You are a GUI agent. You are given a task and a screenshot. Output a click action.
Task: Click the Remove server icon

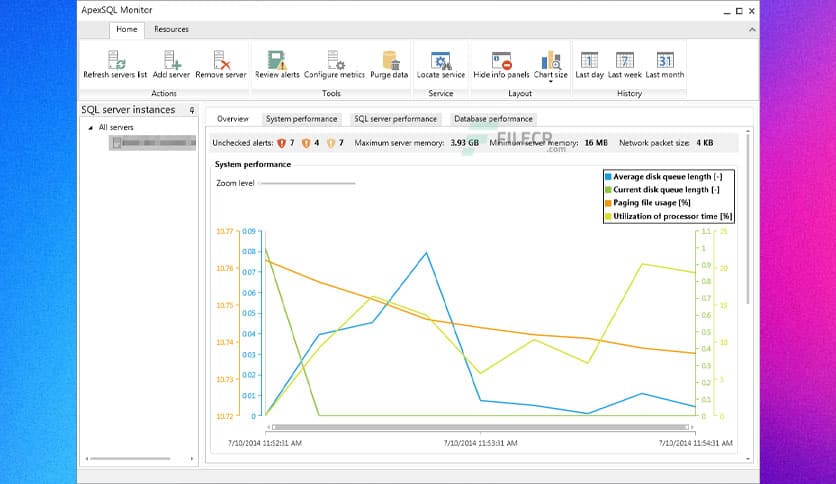[x=221, y=64]
